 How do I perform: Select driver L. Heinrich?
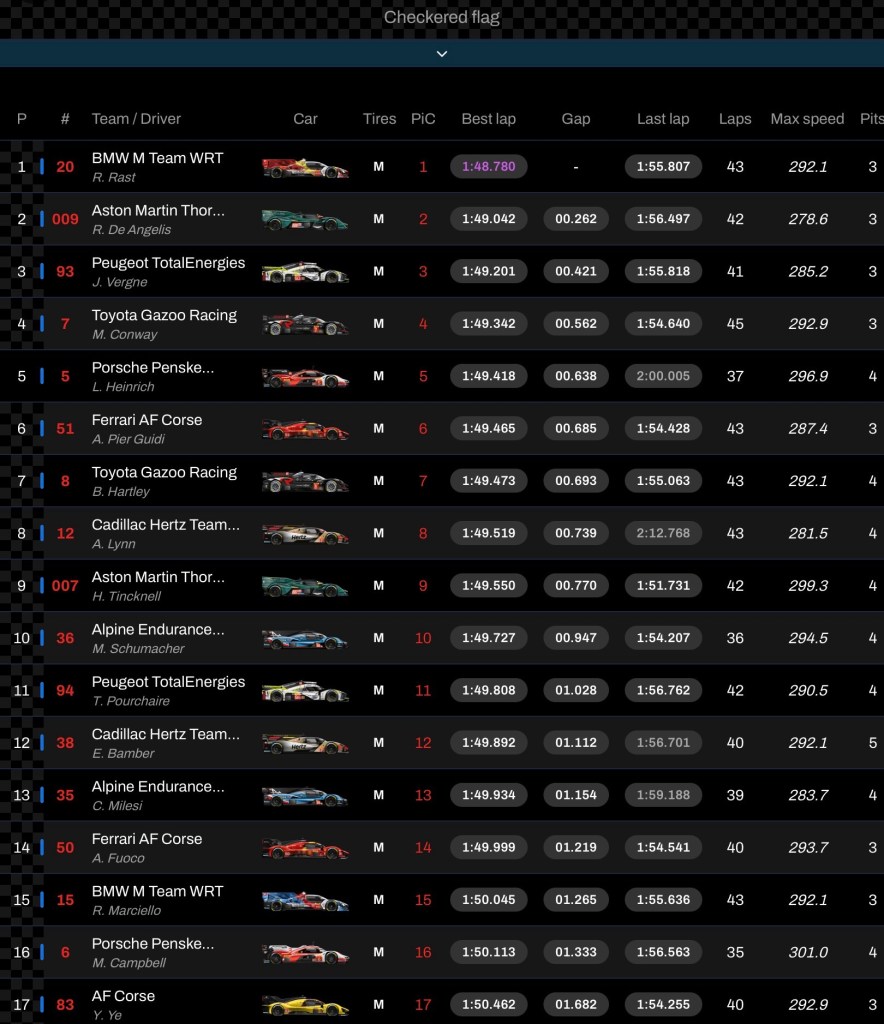(x=123, y=387)
